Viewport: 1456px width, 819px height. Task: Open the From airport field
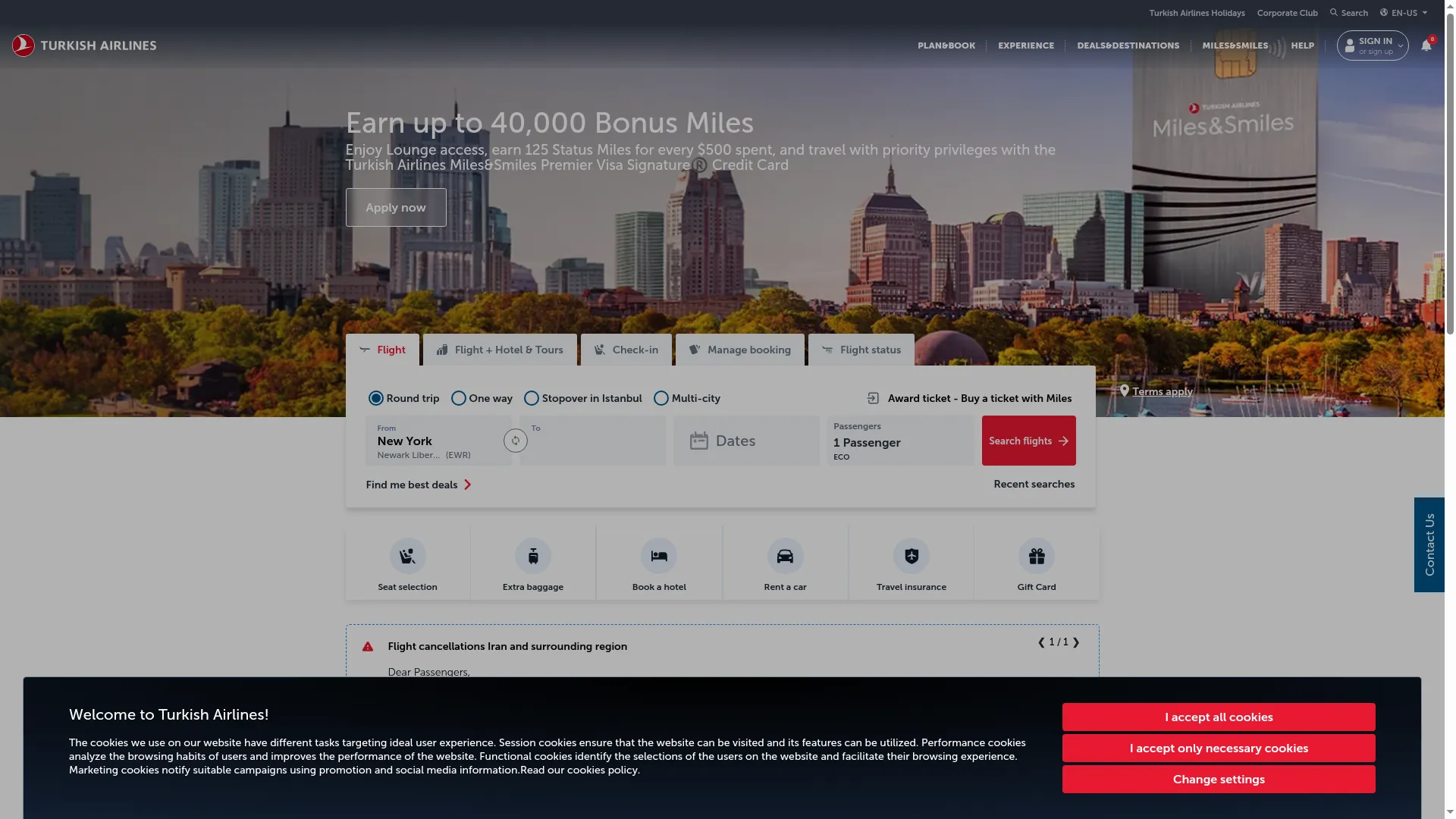click(438, 441)
